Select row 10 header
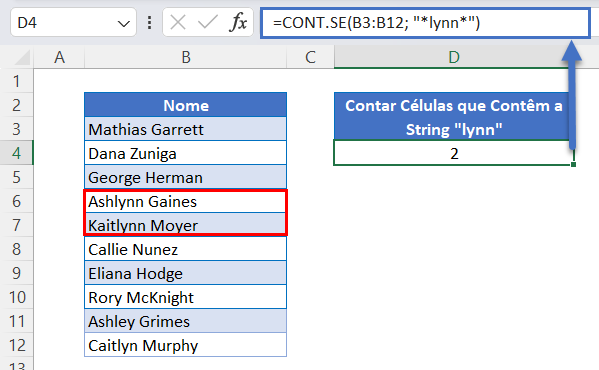The height and width of the screenshot is (370, 599). [16, 297]
